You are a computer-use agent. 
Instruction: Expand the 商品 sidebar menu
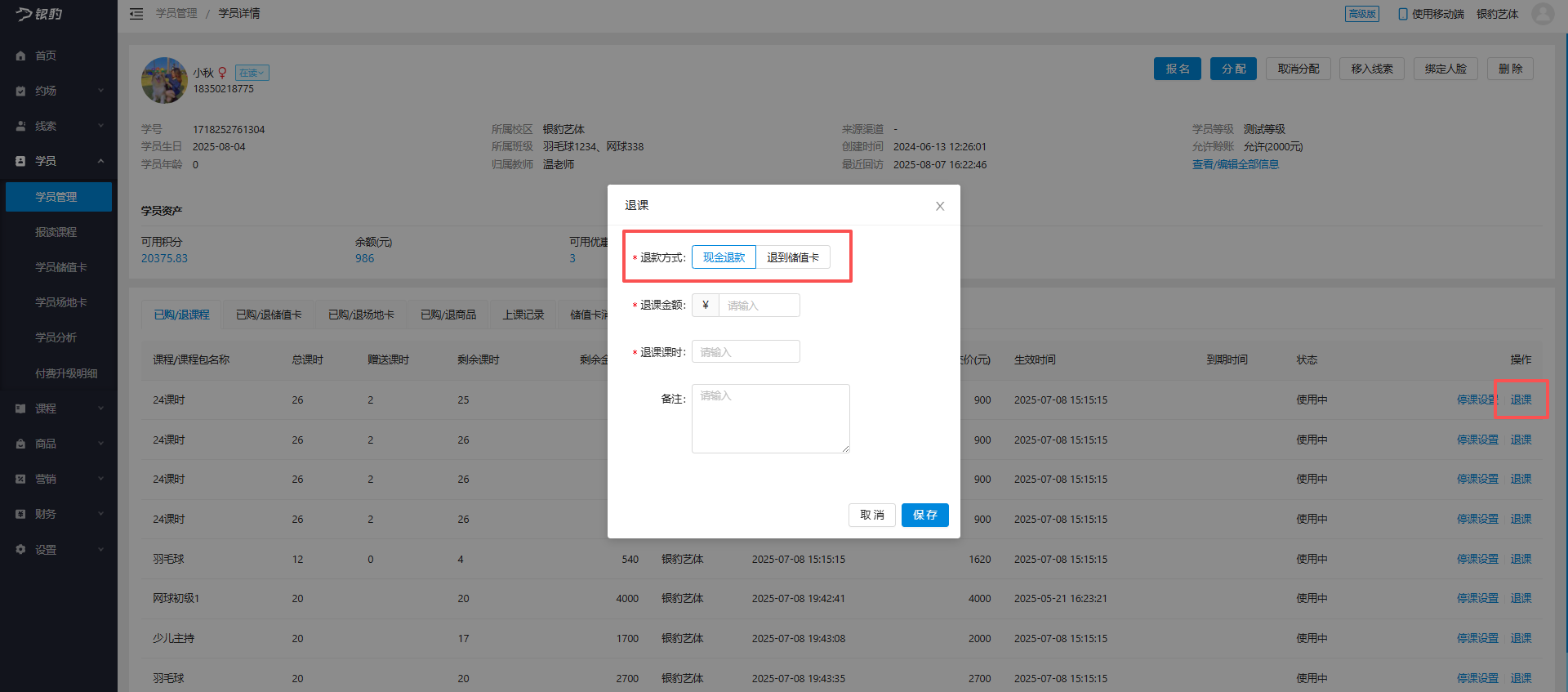[x=101, y=444]
